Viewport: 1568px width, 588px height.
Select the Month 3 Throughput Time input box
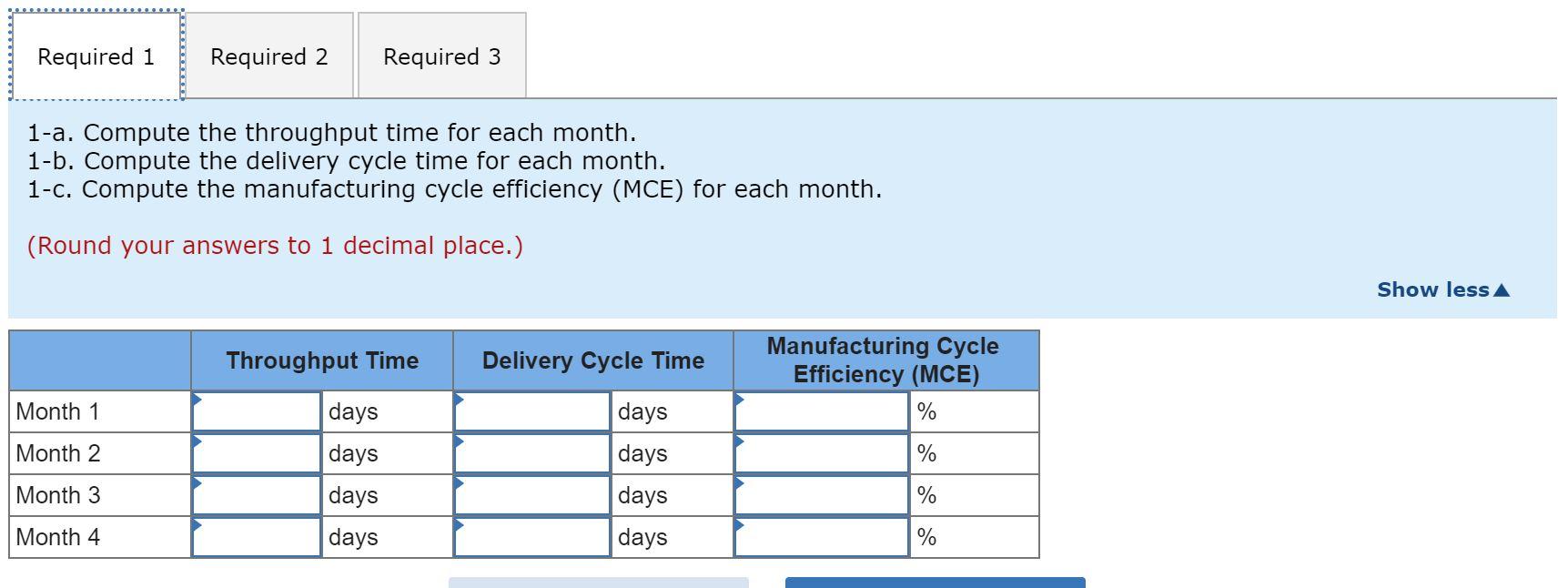[256, 494]
